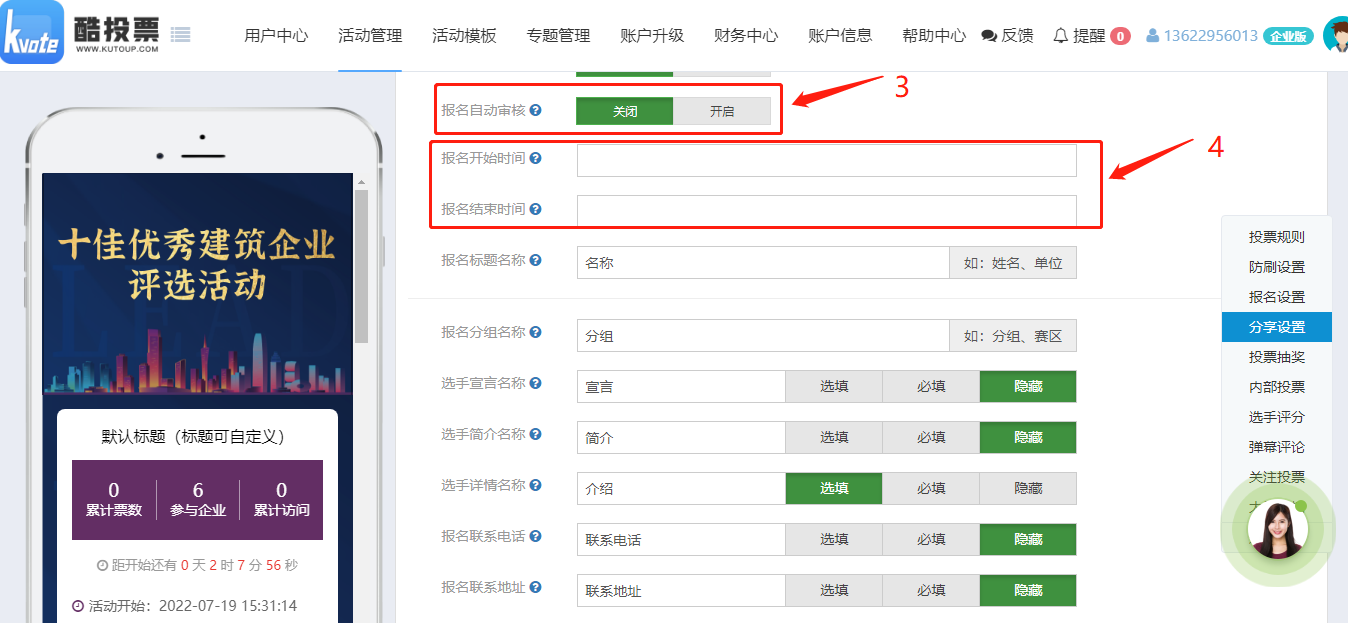The width and height of the screenshot is (1348, 623).
Task: Set 选手详情名称 to 隐藏
Action: (x=1028, y=488)
